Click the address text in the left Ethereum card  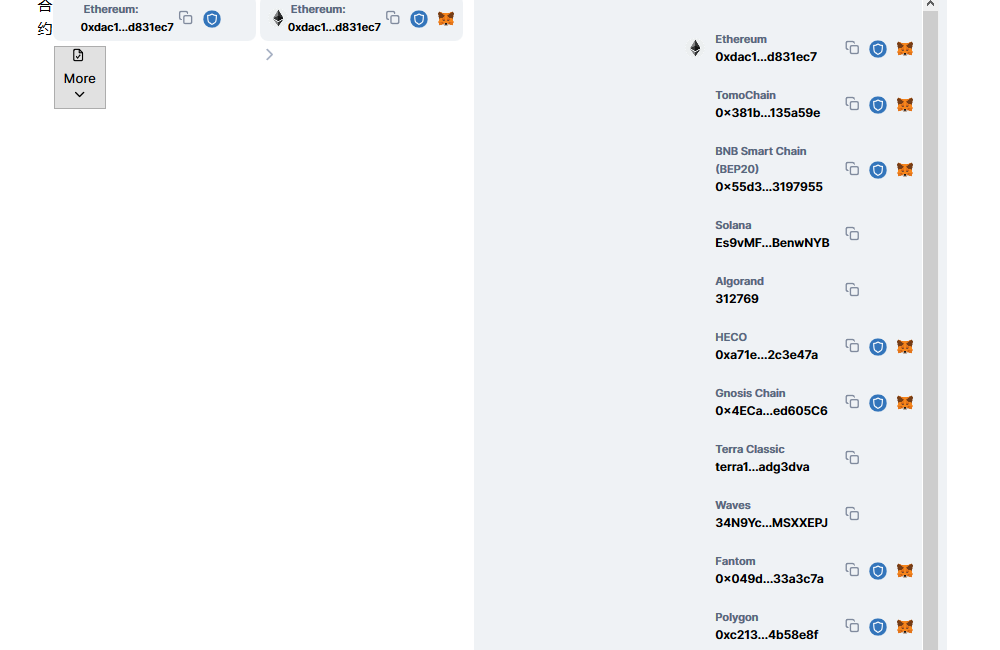pos(127,27)
